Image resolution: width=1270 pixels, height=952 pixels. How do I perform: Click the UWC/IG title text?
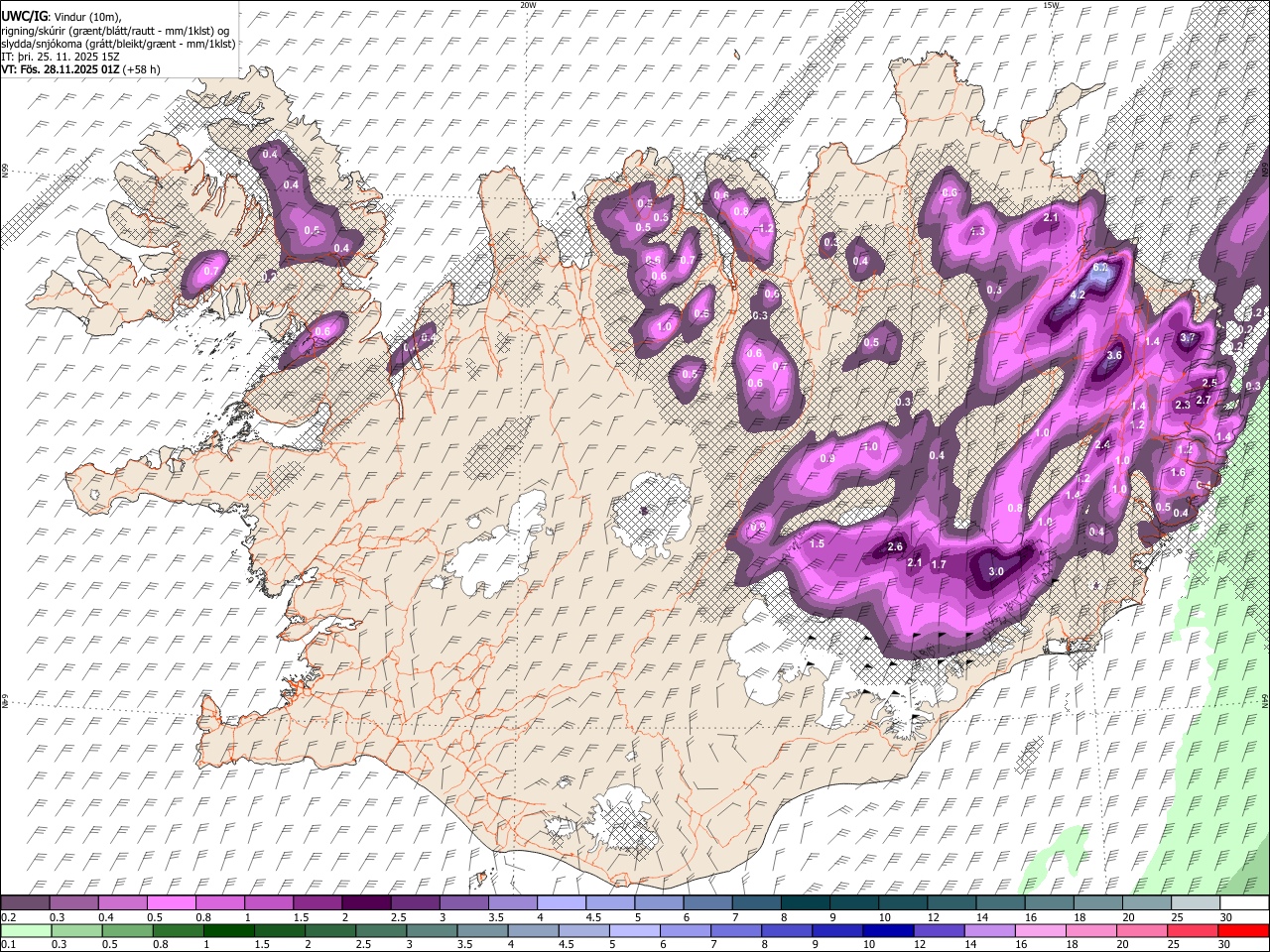24,16
